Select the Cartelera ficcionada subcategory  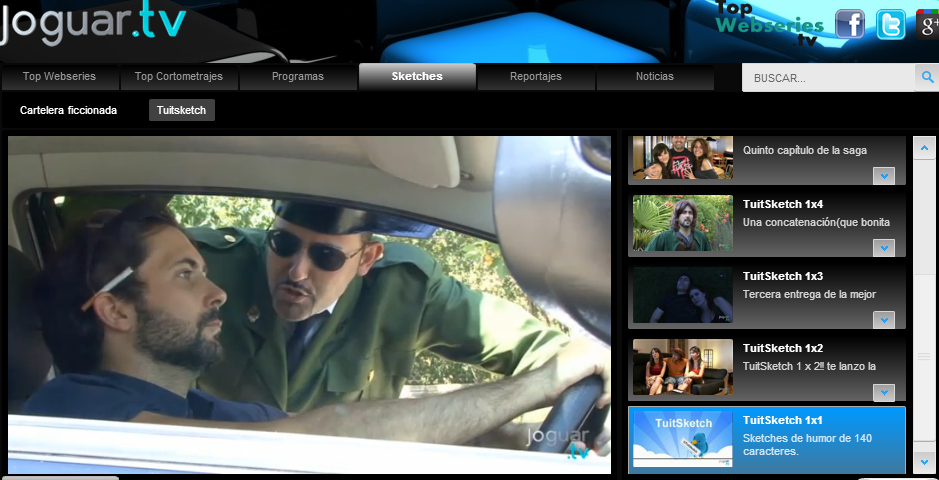[68, 110]
